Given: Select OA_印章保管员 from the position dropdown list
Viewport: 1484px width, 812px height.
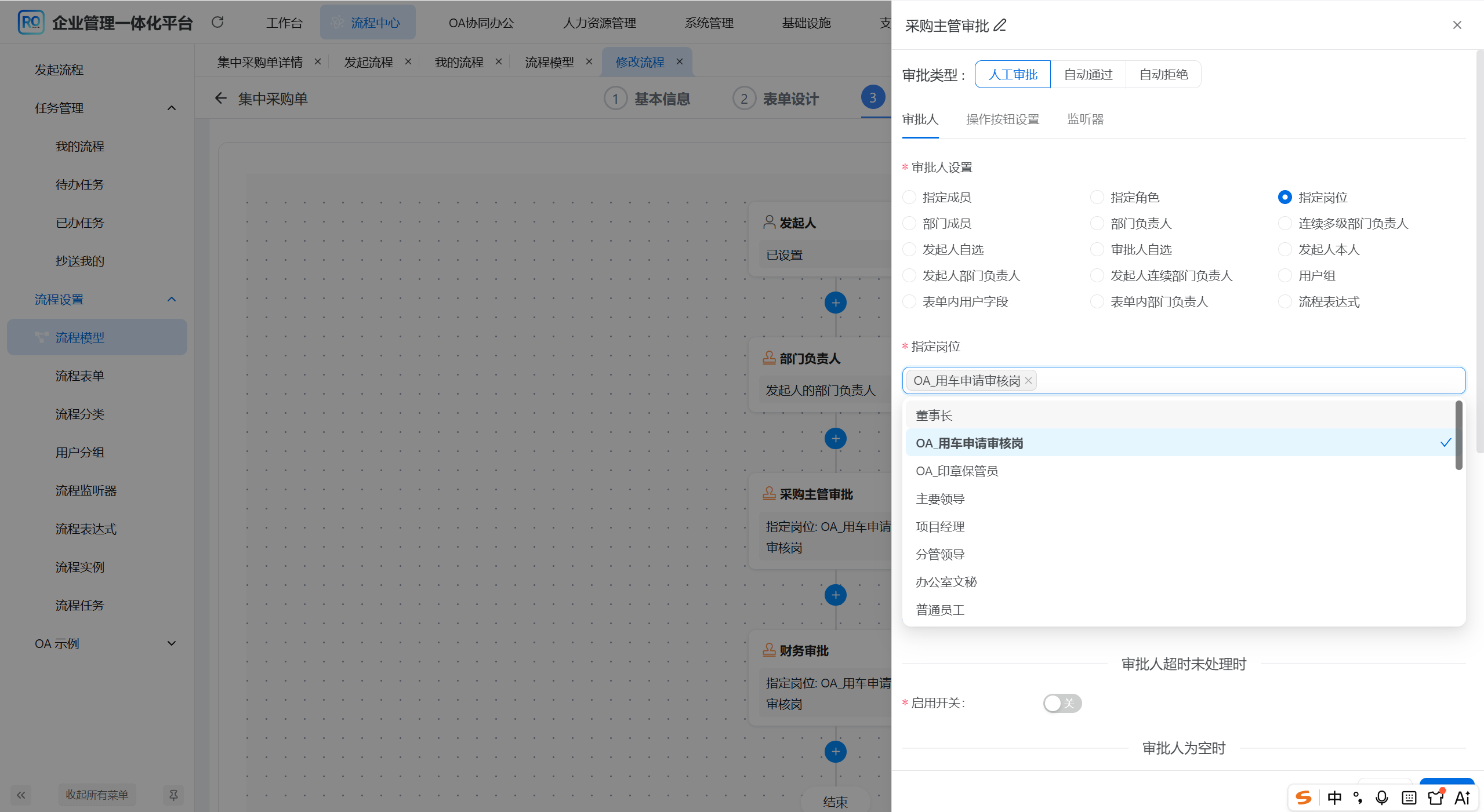Looking at the screenshot, I should 956,471.
